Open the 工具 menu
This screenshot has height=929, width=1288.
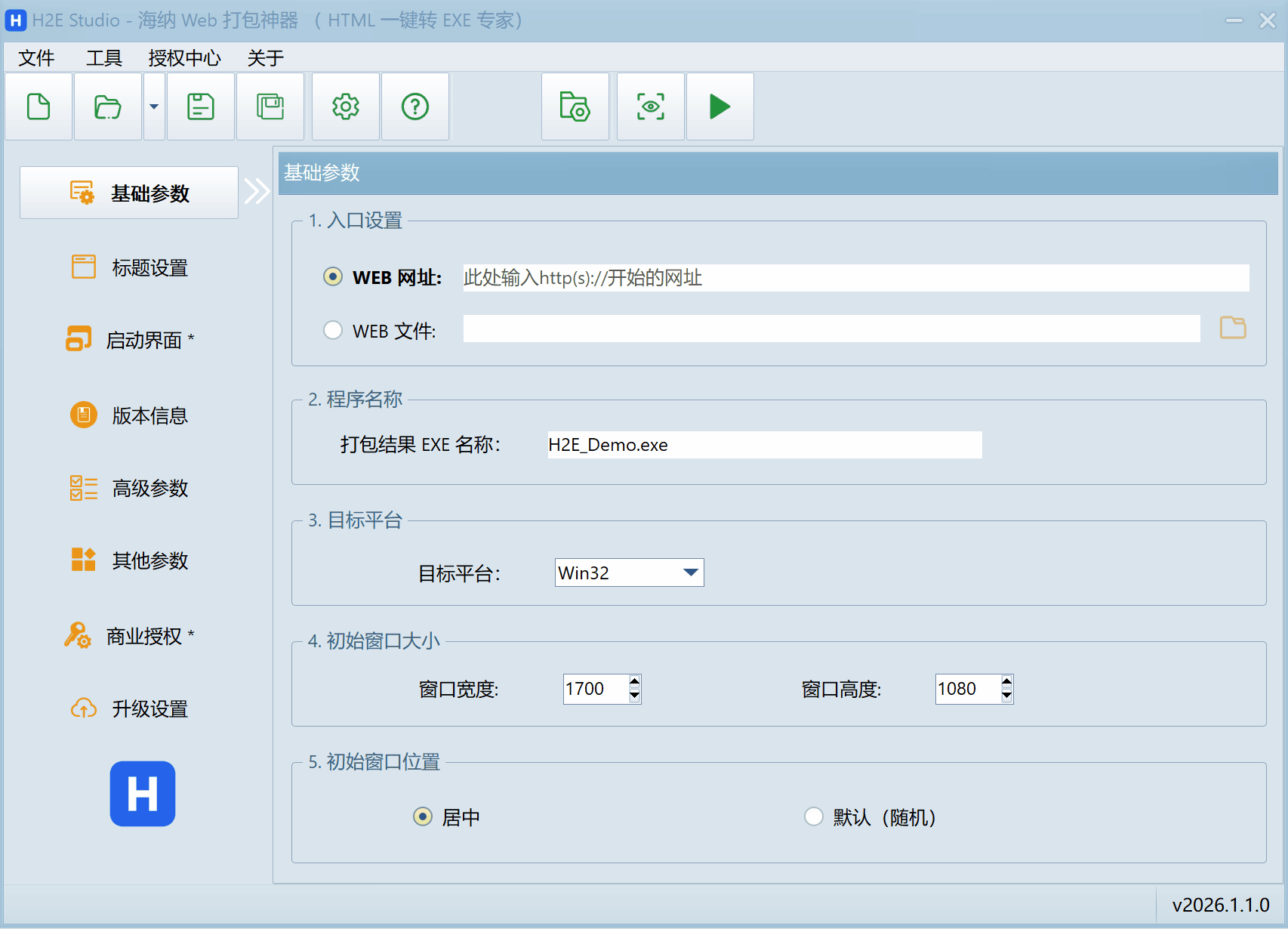point(103,58)
